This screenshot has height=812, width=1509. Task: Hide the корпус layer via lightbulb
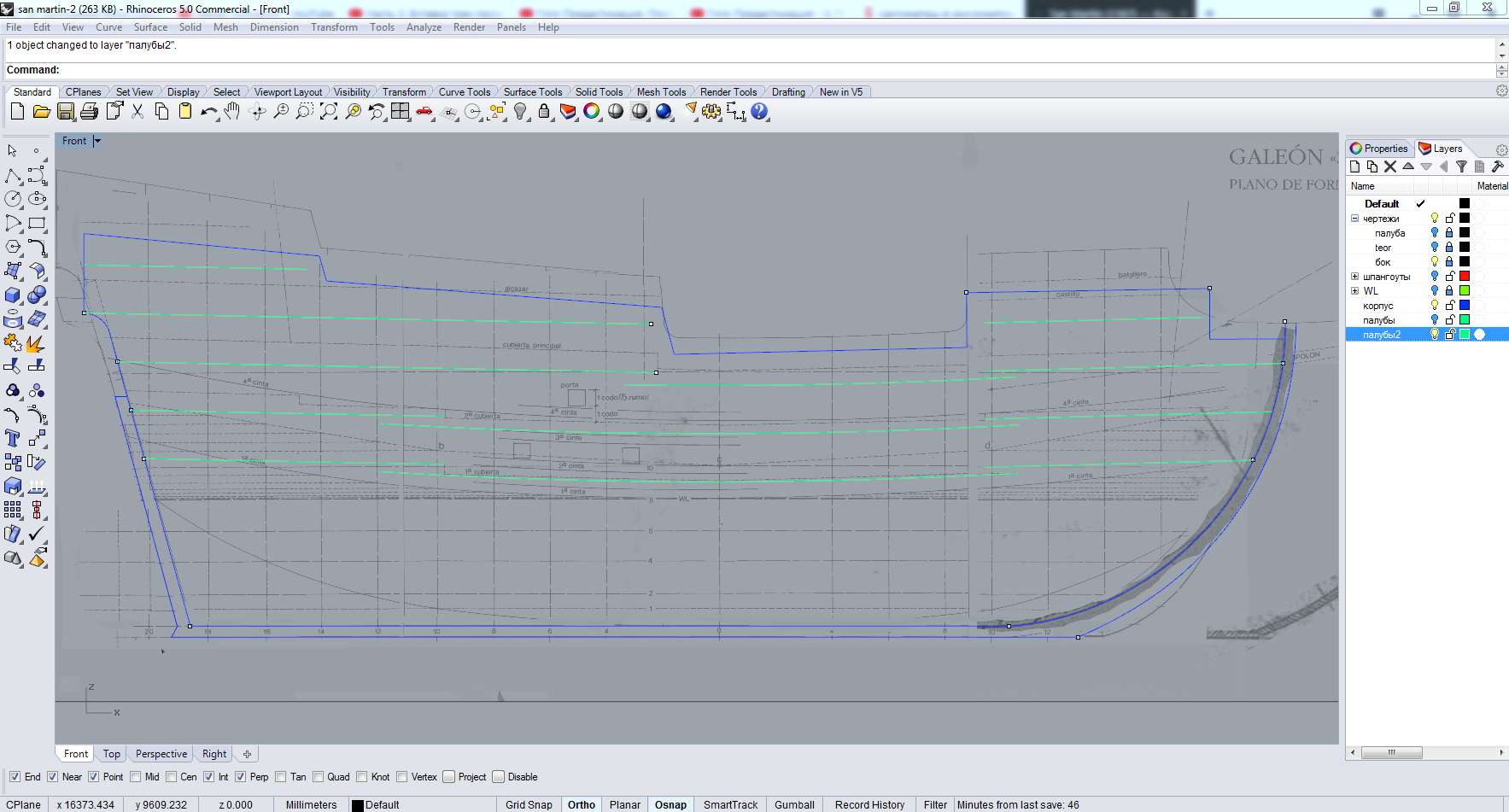click(1435, 305)
